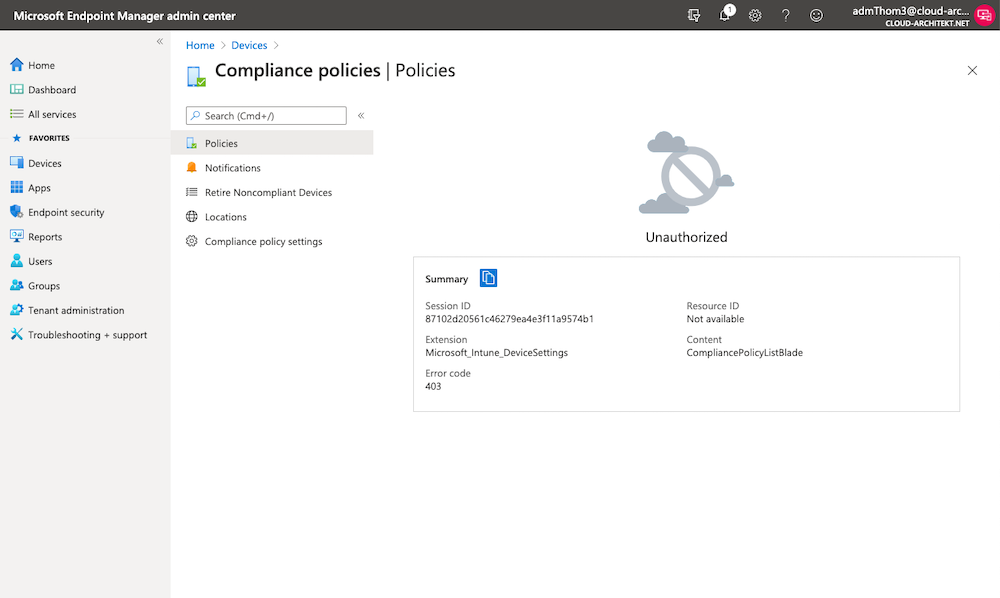Click the Tenant administration icon
This screenshot has width=1000, height=598.
pos(17,310)
